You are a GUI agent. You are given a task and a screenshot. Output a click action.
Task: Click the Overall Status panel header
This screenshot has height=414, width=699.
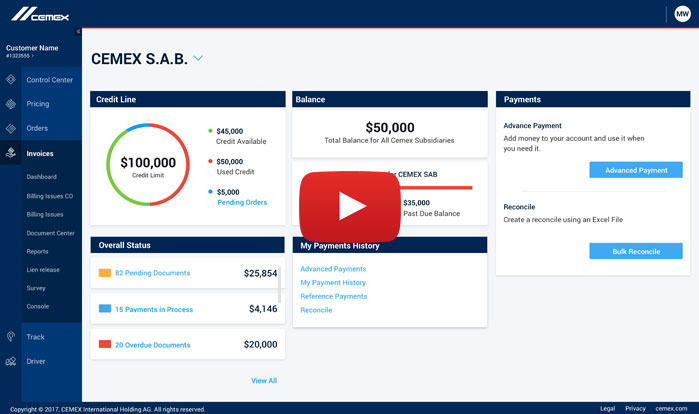tap(187, 245)
